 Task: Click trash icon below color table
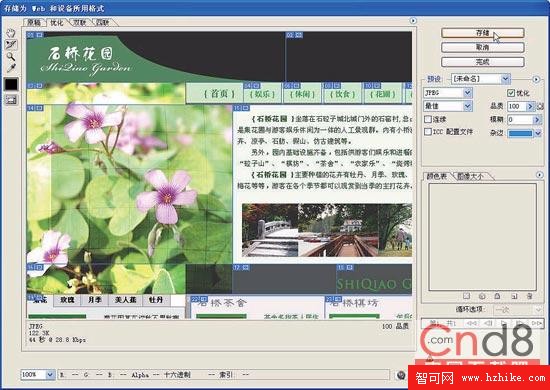coord(530,296)
